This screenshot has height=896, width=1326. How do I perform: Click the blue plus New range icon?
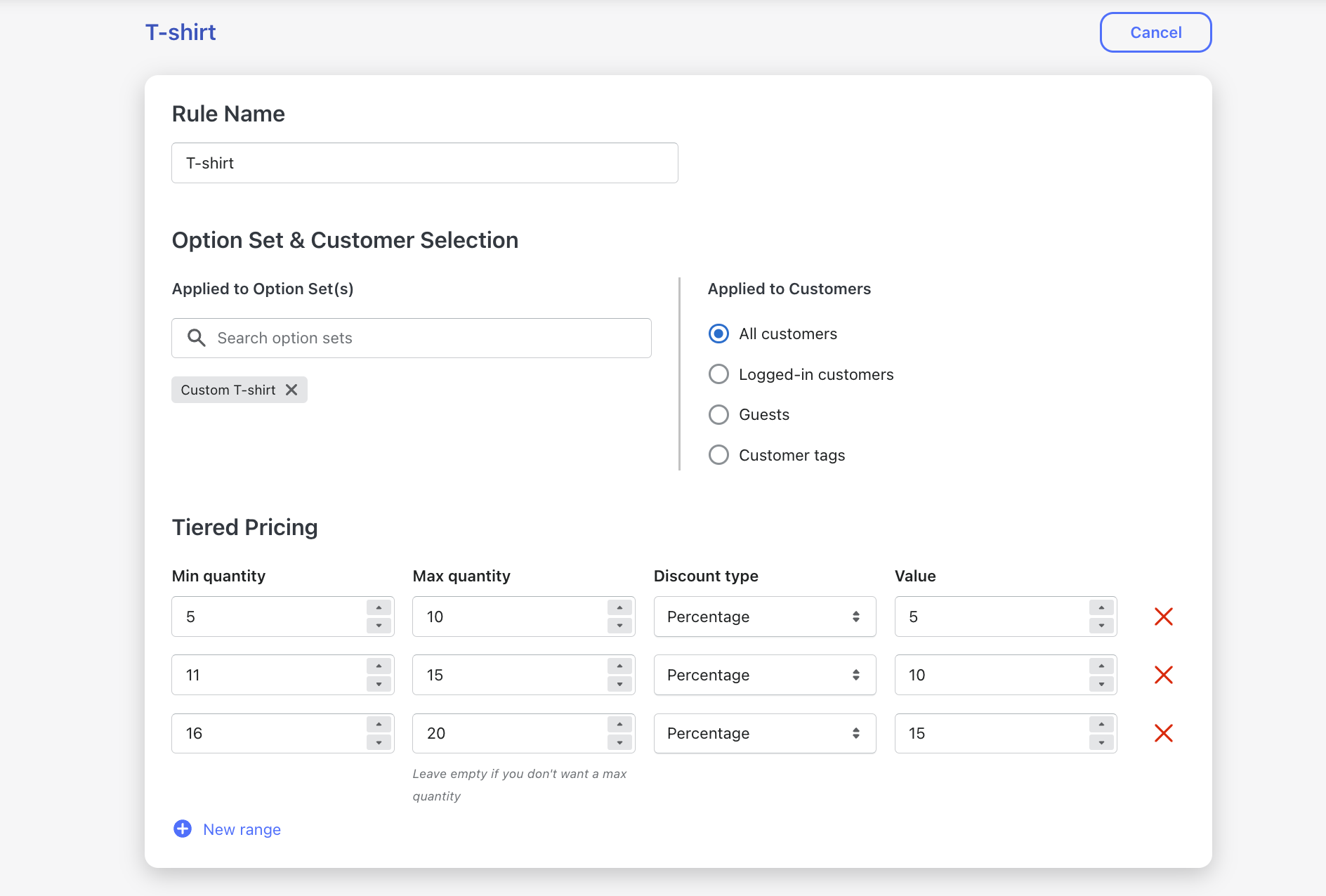[x=183, y=829]
